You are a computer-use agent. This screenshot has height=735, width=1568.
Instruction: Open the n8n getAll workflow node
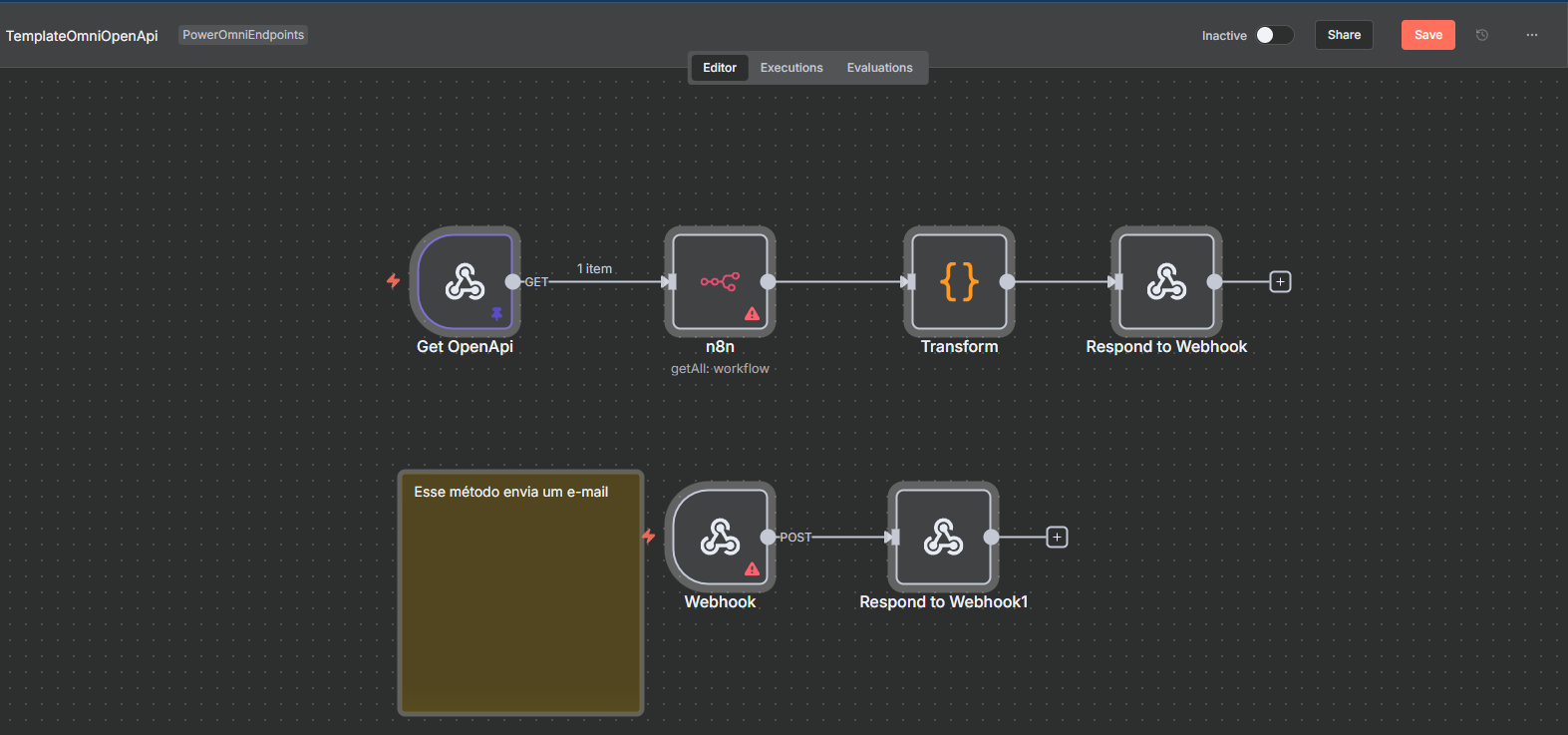(x=720, y=282)
